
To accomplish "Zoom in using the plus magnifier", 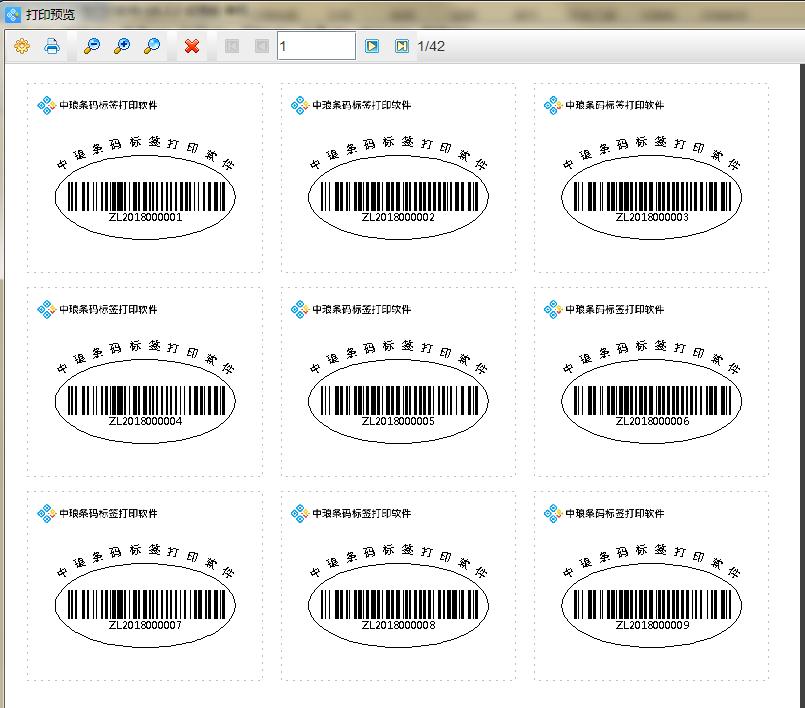I will [x=121, y=46].
